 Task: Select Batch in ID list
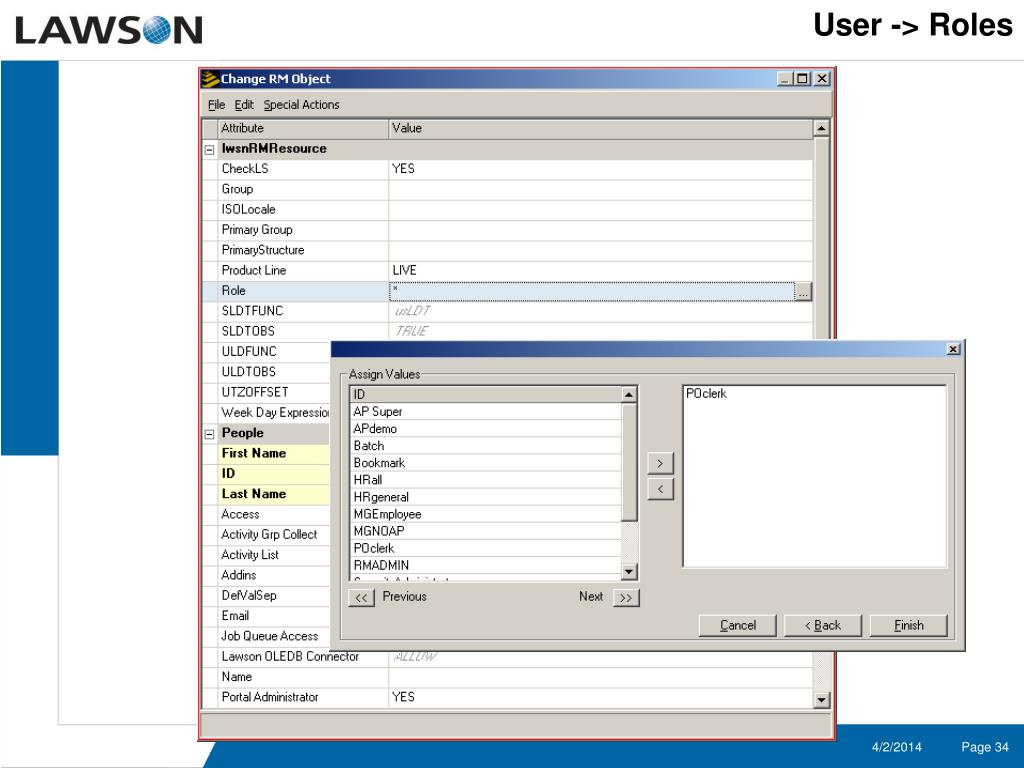[486, 445]
